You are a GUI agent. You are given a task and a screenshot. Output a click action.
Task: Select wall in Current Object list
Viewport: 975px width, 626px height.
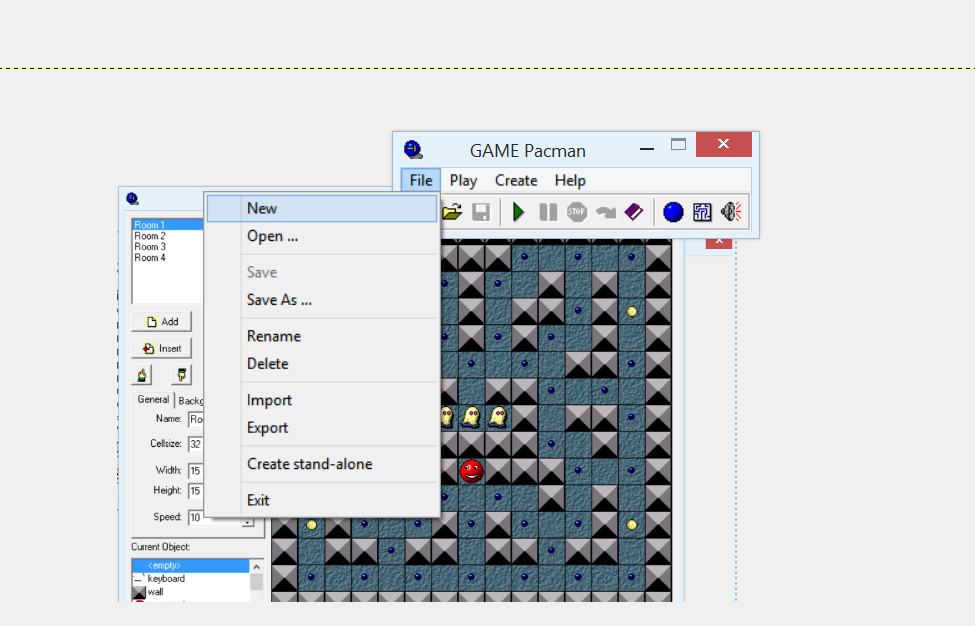(190, 592)
